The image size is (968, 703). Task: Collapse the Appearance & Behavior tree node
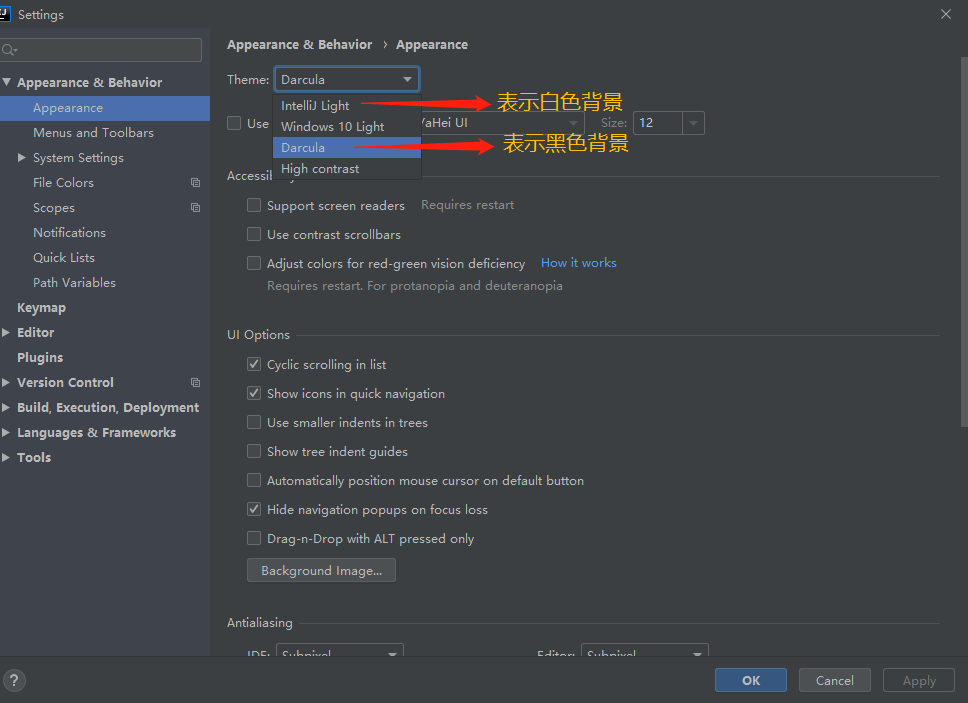pos(7,82)
